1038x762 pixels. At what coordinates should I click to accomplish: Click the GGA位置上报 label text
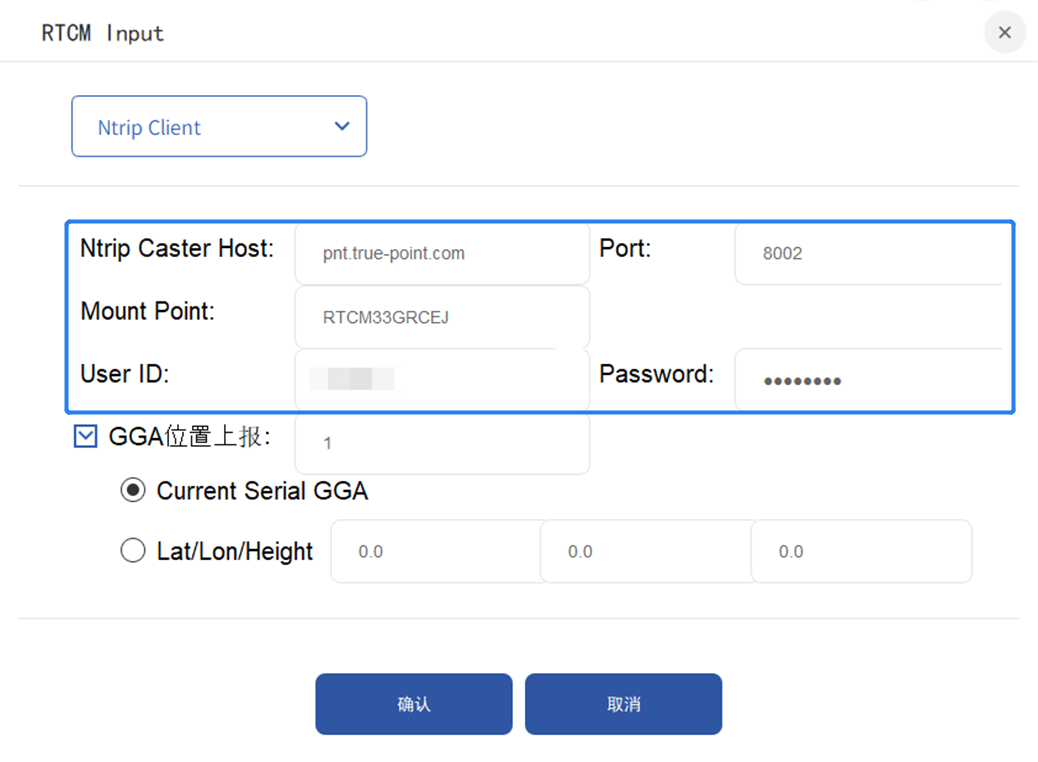[x=189, y=437]
